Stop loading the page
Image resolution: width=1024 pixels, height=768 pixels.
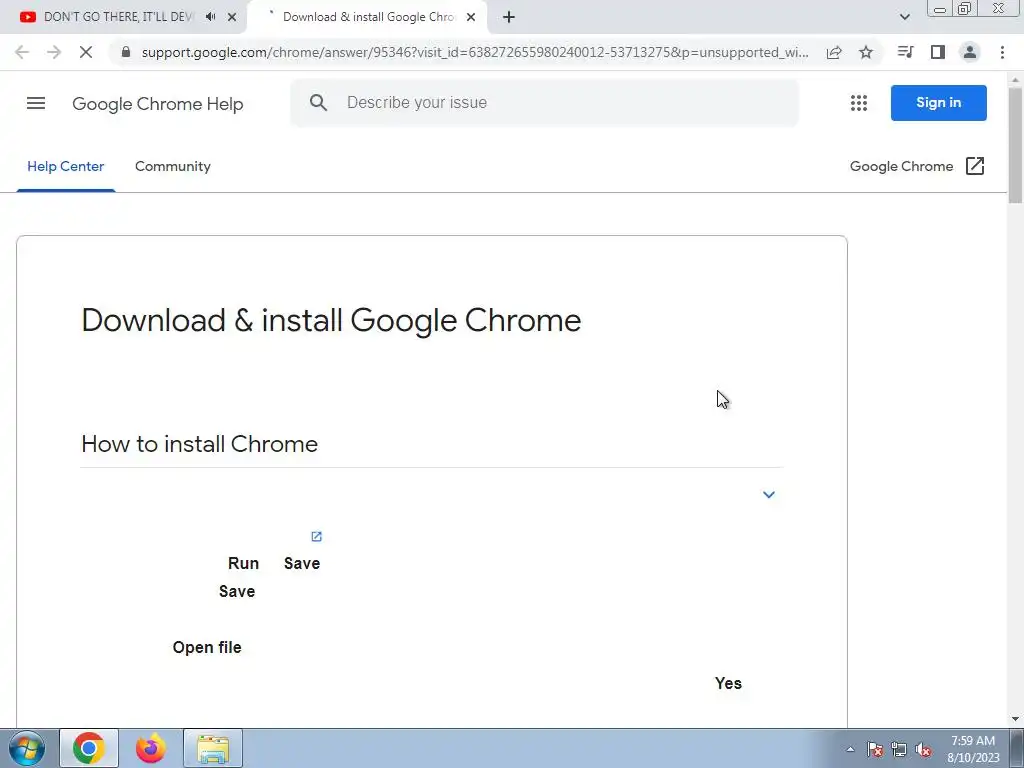tap(86, 52)
